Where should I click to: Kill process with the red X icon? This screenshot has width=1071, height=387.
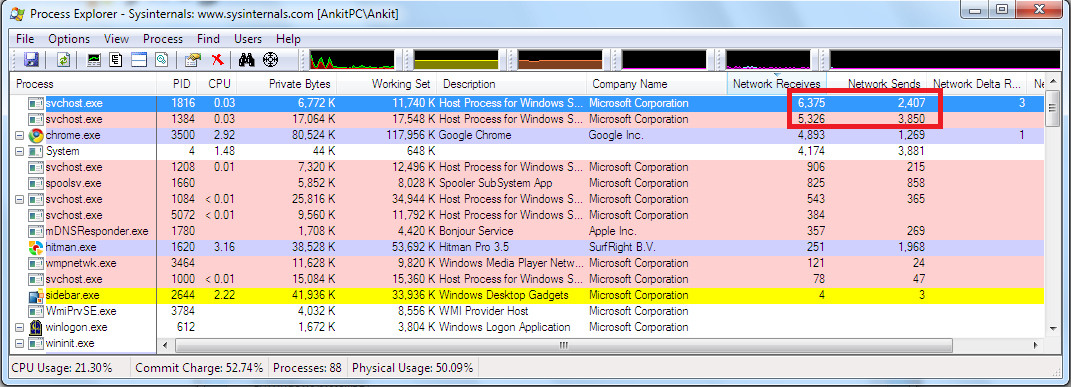pyautogui.click(x=217, y=60)
